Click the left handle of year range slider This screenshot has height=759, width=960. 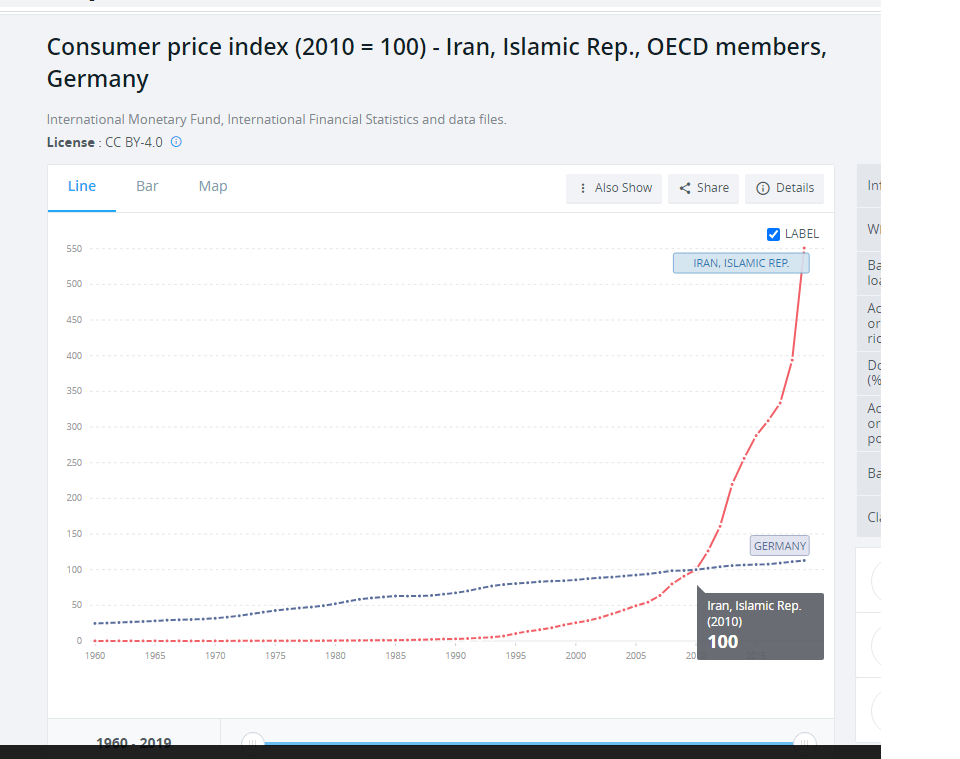click(253, 742)
